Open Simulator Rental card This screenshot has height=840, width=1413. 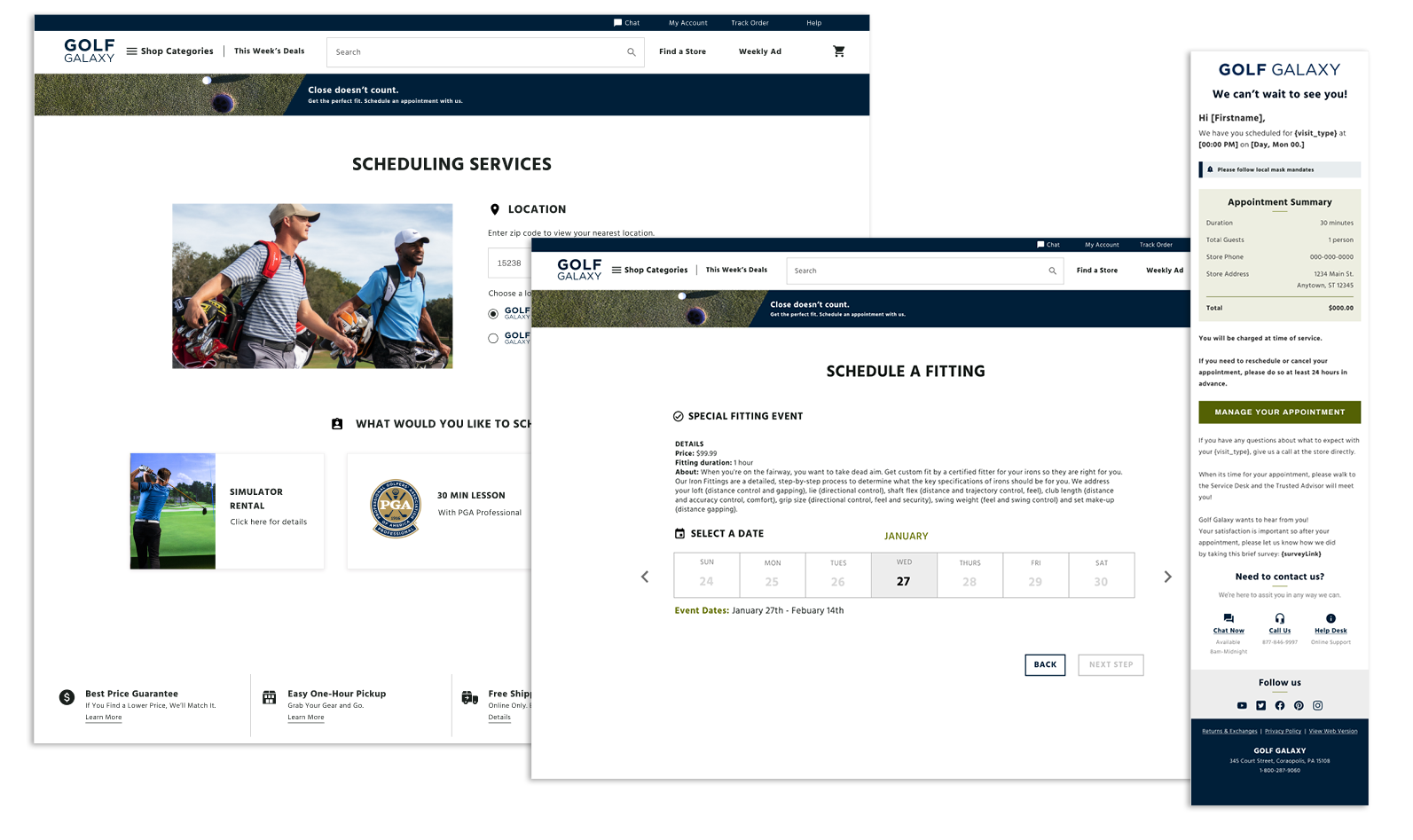tap(227, 512)
